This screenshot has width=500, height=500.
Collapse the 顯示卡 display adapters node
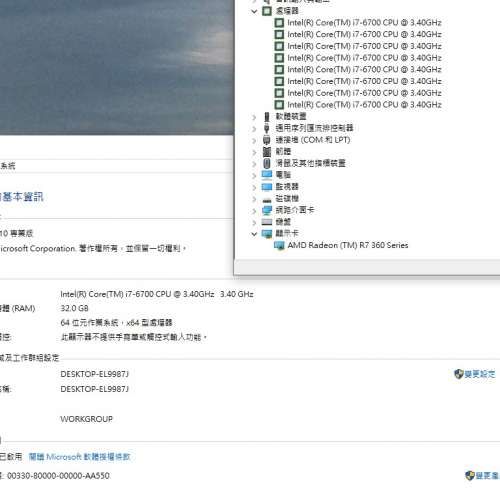[x=254, y=234]
